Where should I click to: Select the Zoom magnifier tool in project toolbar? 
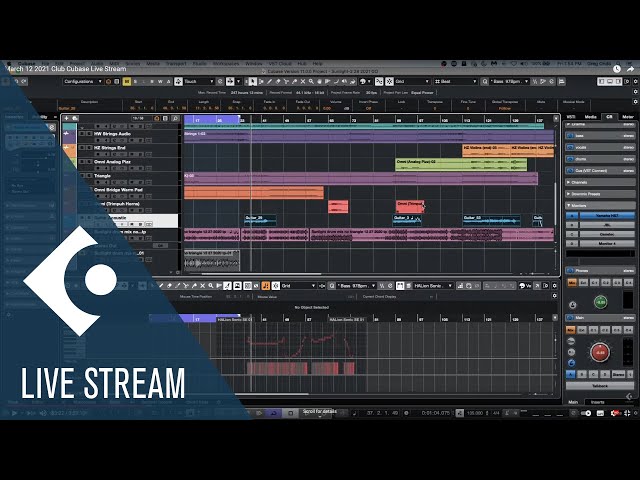(x=311, y=82)
